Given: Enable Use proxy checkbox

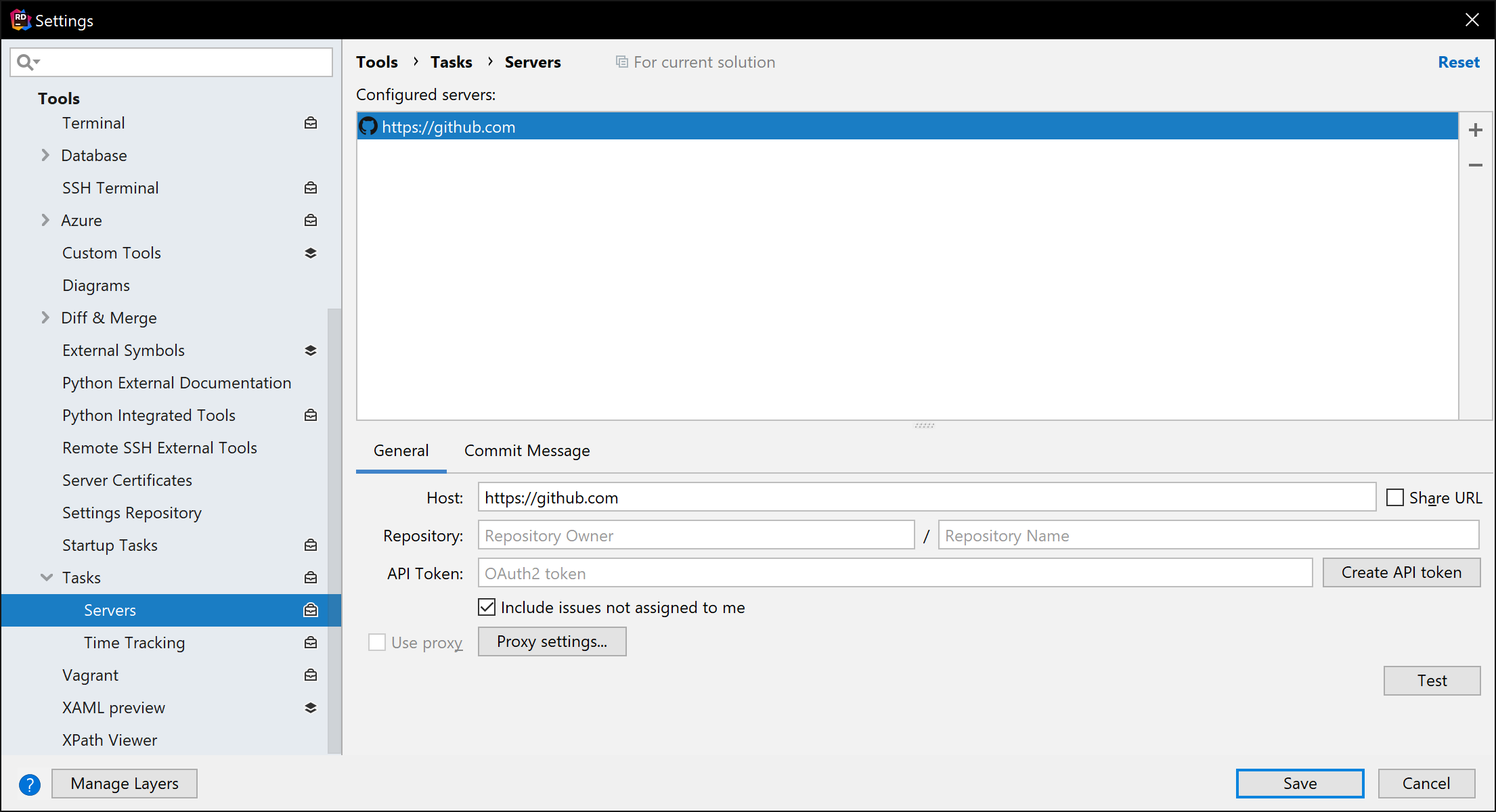Looking at the screenshot, I should [x=378, y=642].
